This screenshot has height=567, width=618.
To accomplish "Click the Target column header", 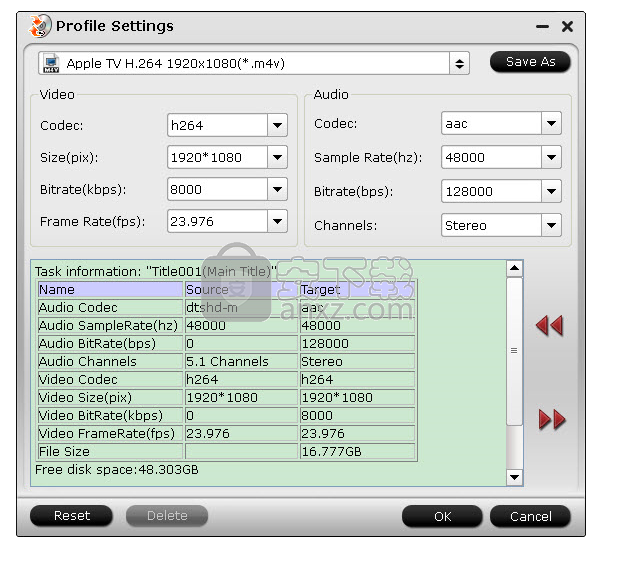I will pos(357,290).
